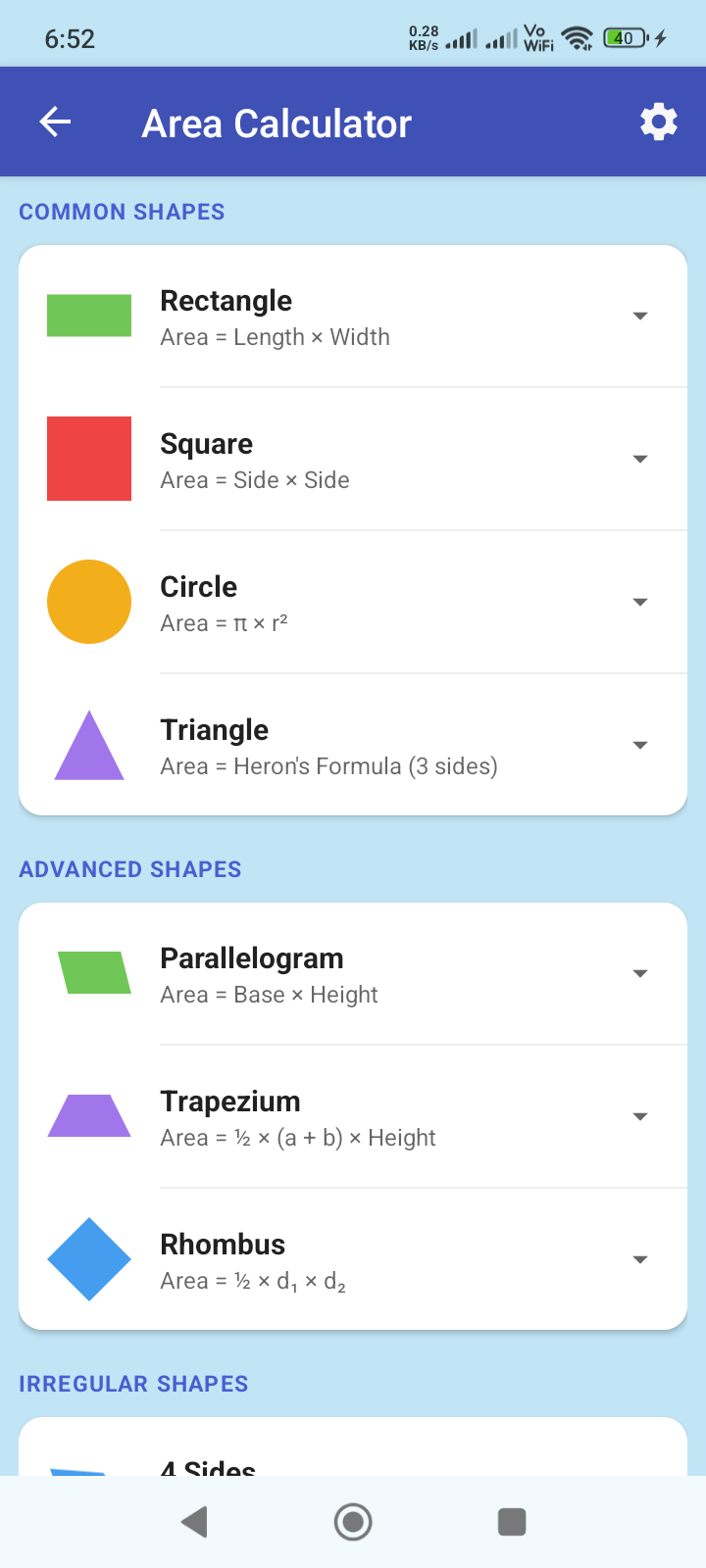This screenshot has height=1568, width=706.
Task: Expand the Rectangle dropdown arrow
Action: pos(640,316)
